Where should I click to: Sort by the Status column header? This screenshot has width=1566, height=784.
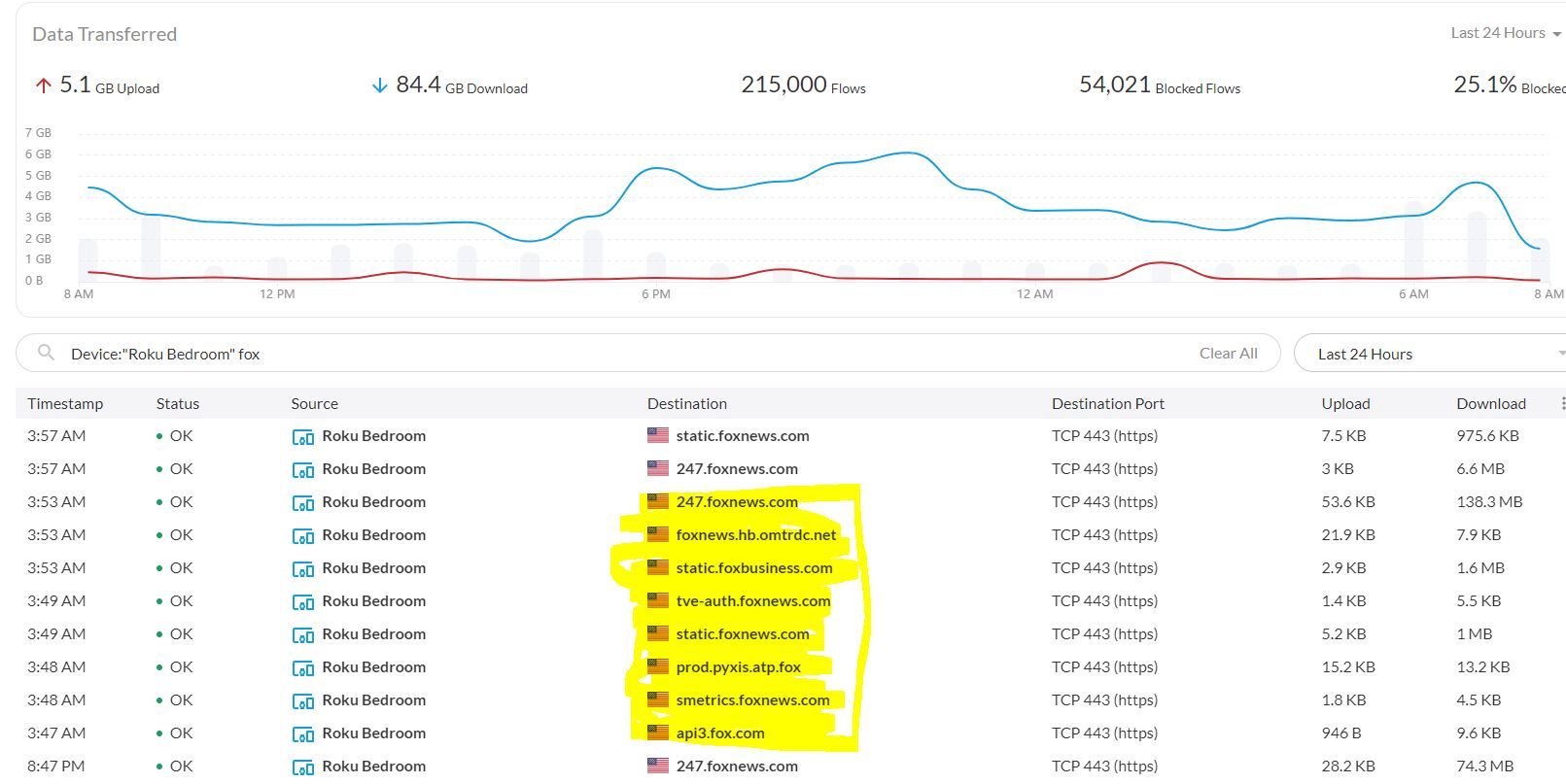pyautogui.click(x=177, y=403)
